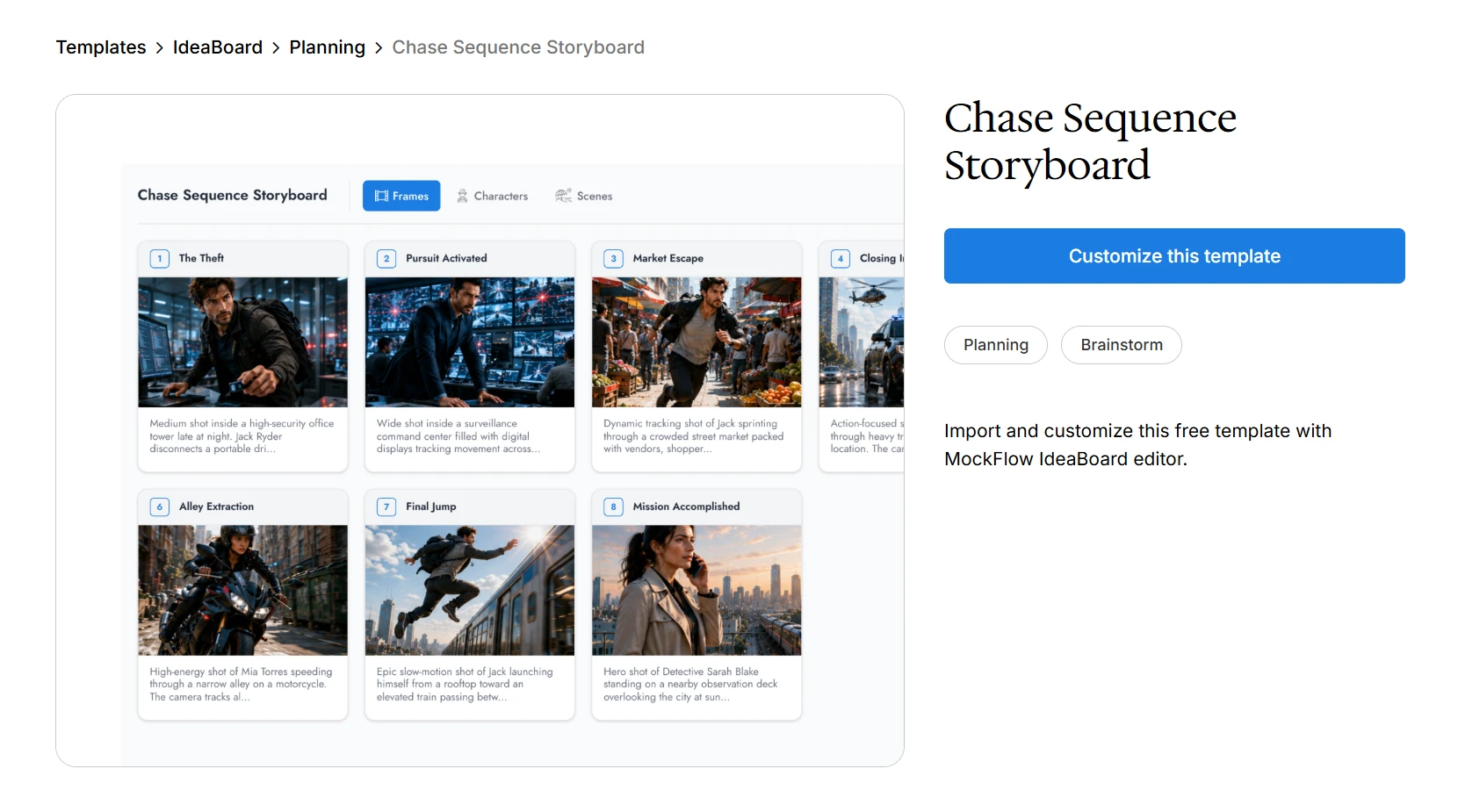Viewport: 1458px width, 812px height.
Task: Select the Brainstorm tag
Action: pyautogui.click(x=1122, y=345)
